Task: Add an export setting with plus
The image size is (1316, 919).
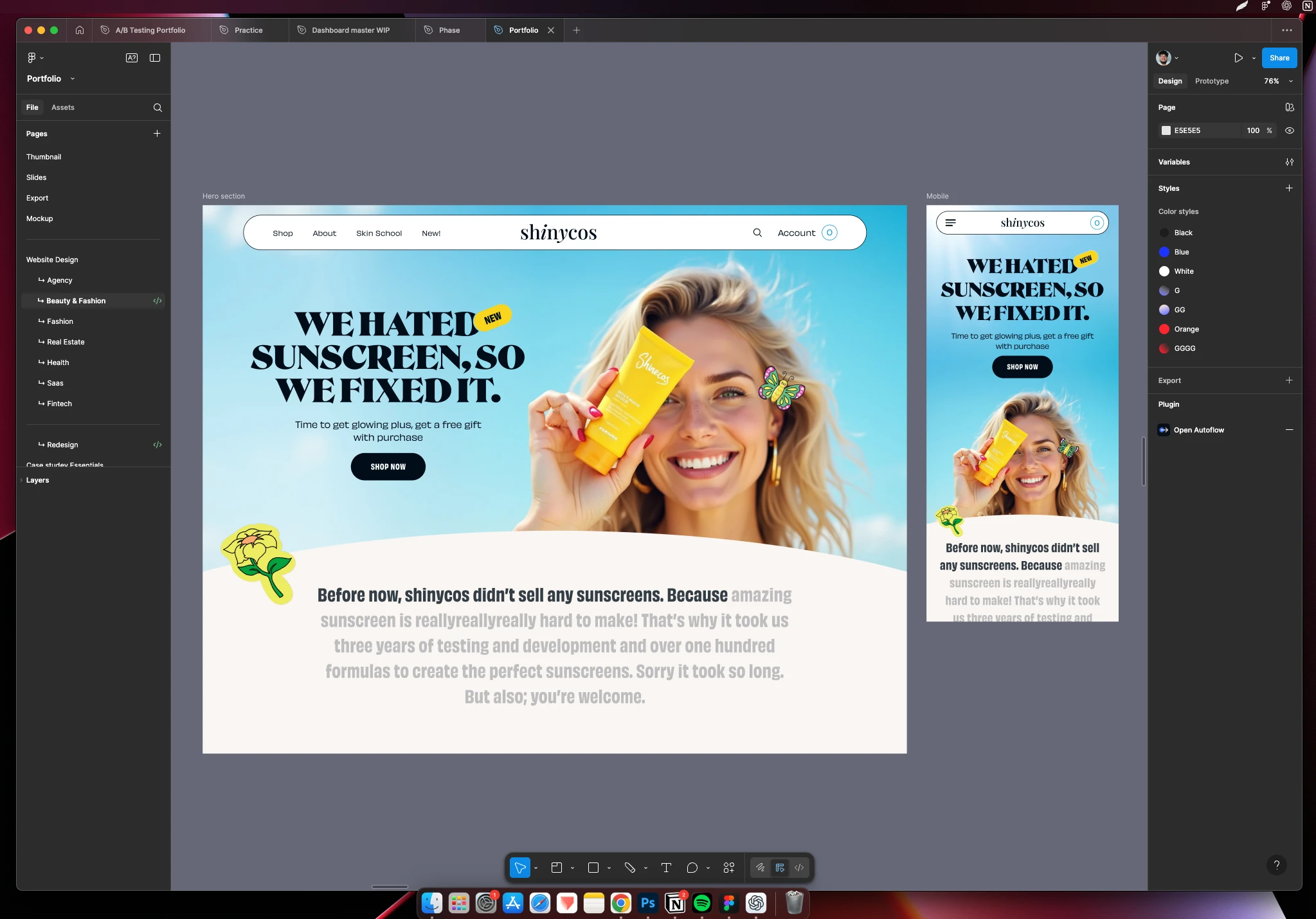Action: coord(1289,380)
